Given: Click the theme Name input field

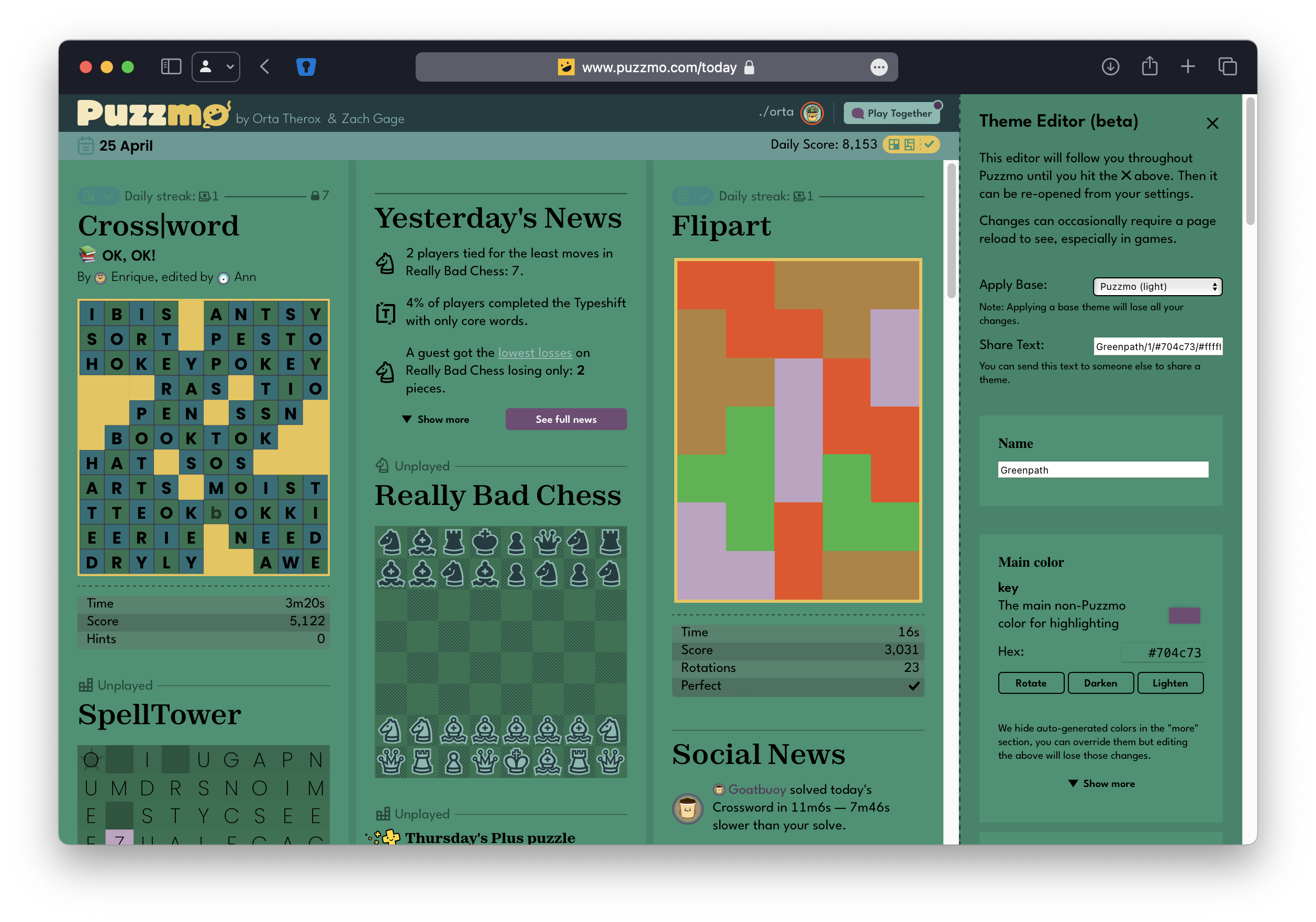Looking at the screenshot, I should pos(1102,470).
